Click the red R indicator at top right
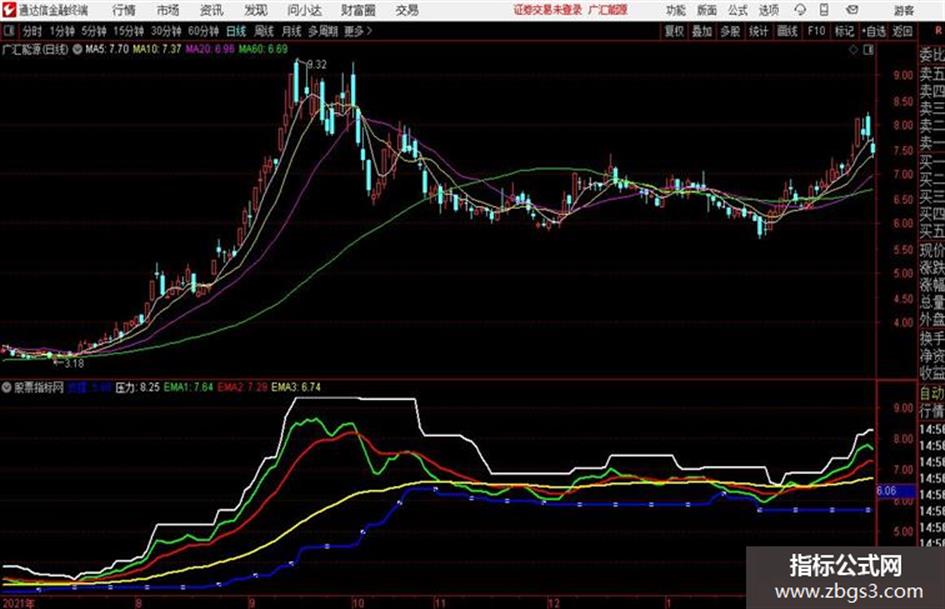945x609 pixels. (x=938, y=31)
